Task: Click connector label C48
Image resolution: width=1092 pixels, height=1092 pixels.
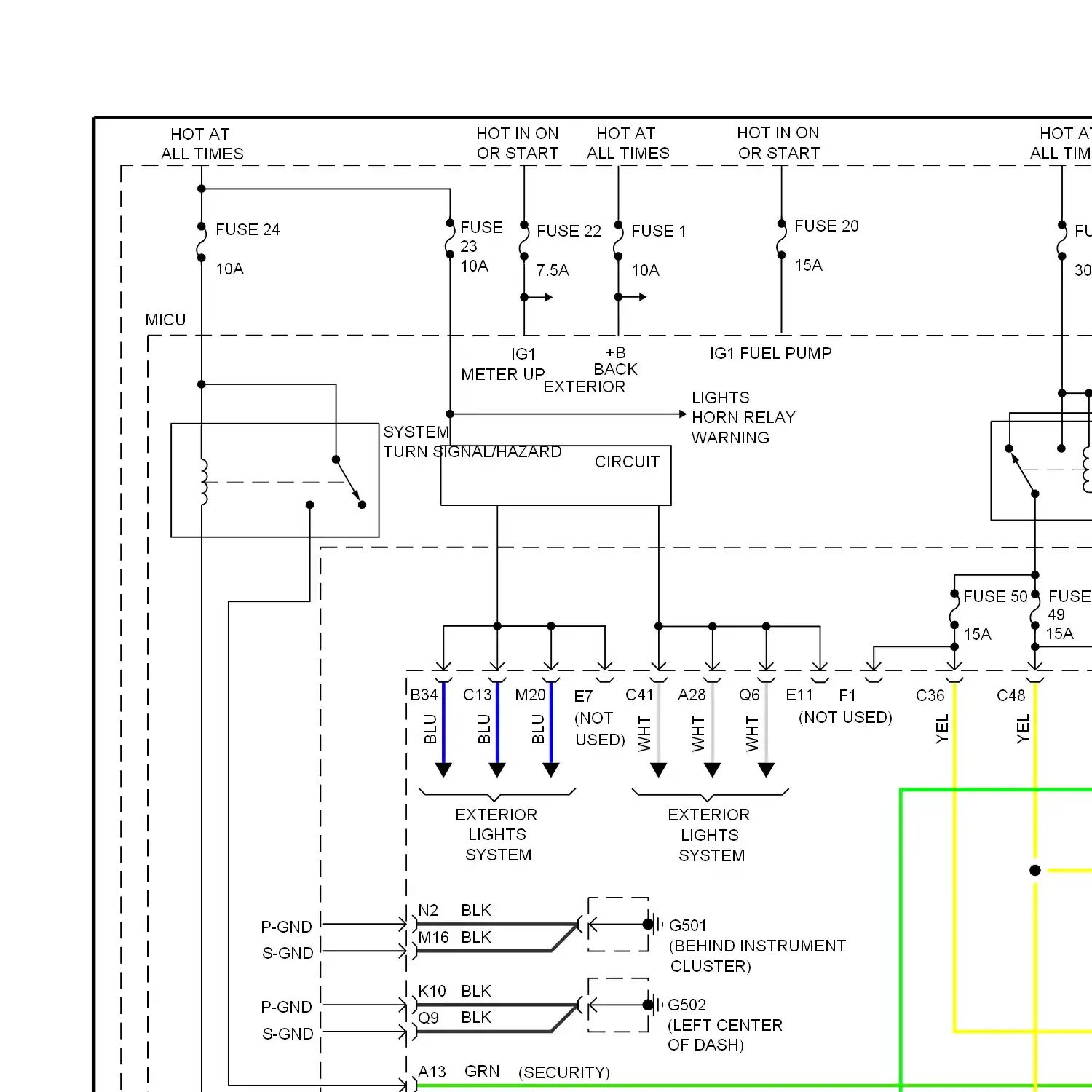Action: click(1010, 695)
